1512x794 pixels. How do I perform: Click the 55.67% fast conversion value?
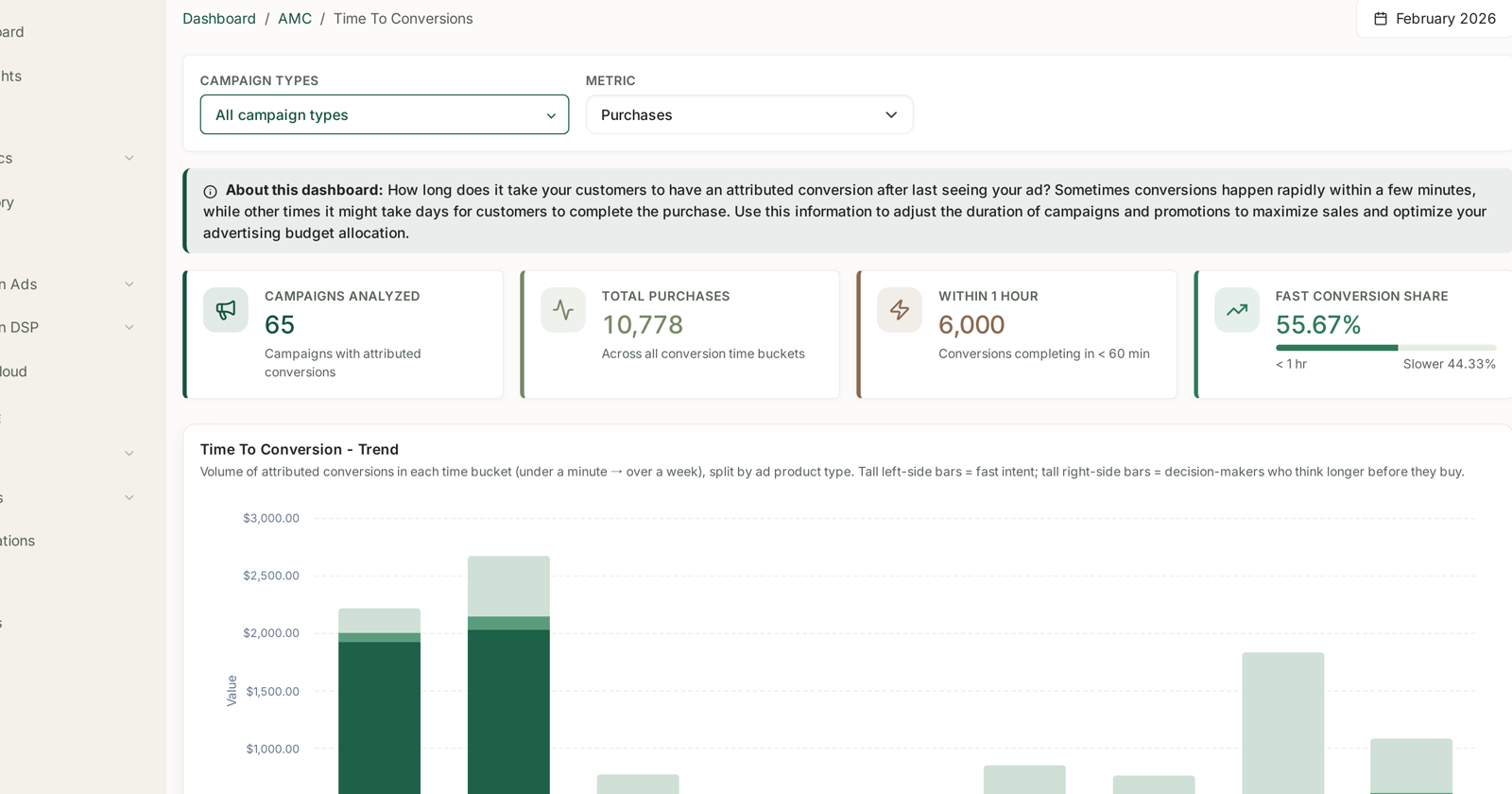coord(1318,324)
